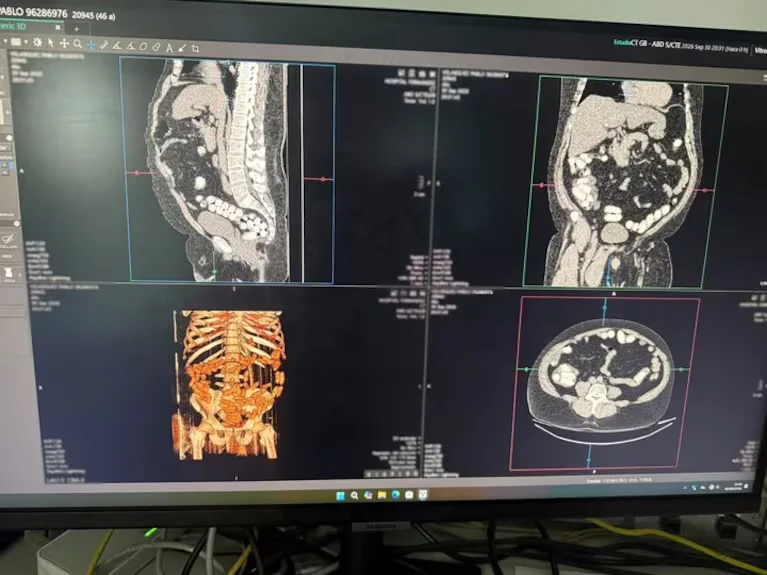Open the segmentation brush tool in left panel
This screenshot has width=767, height=575.
pos(8,241)
